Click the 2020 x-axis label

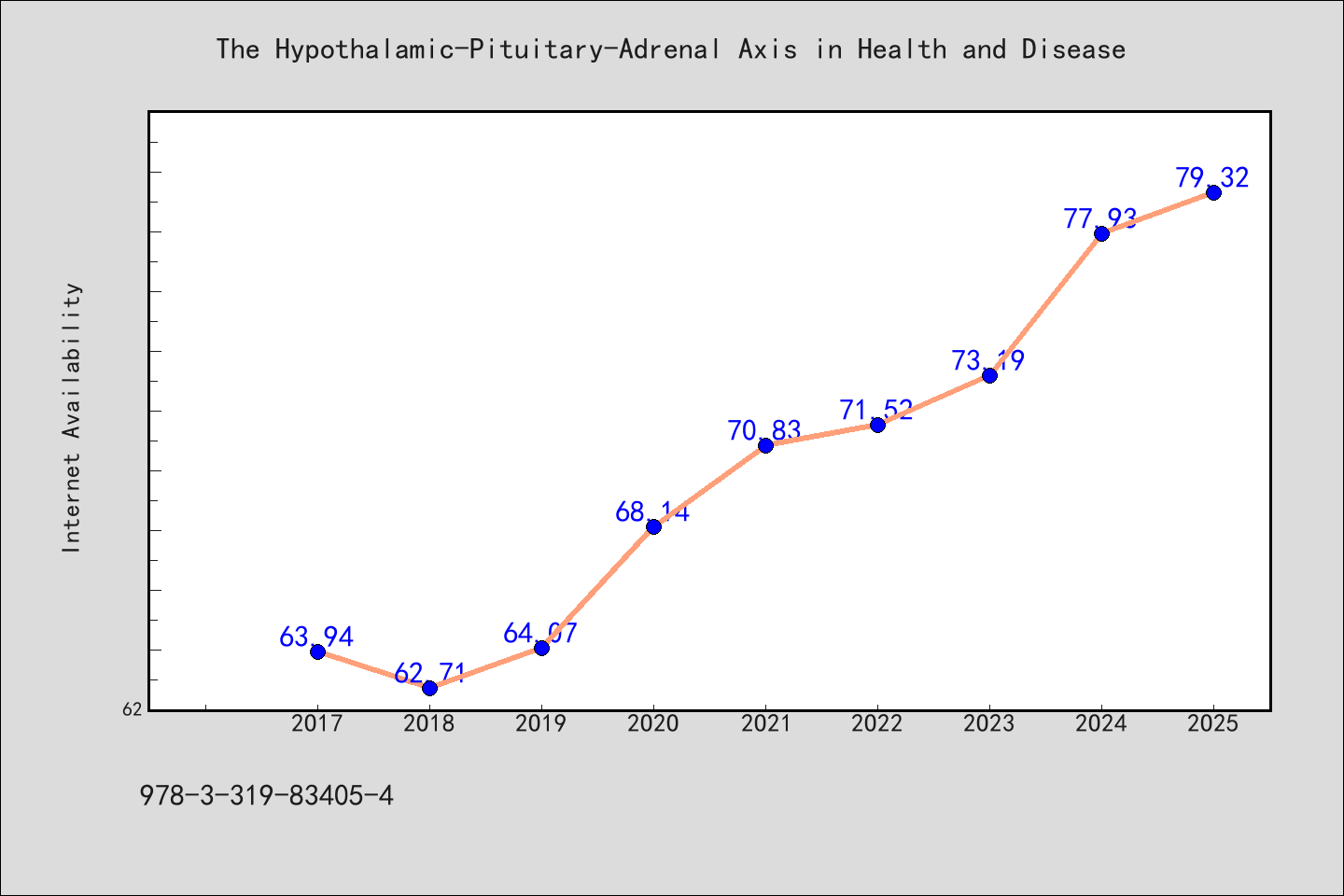(653, 723)
